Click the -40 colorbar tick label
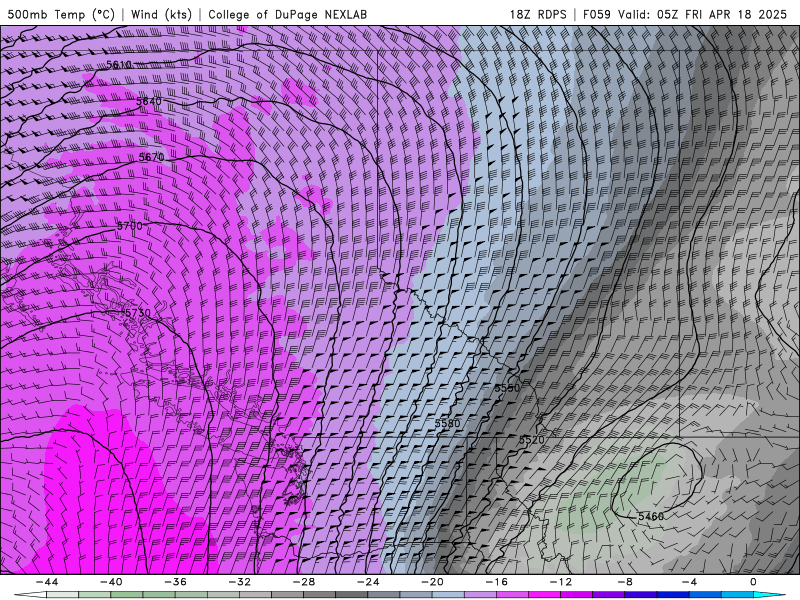Image resolution: width=800 pixels, height=600 pixels. point(111,582)
